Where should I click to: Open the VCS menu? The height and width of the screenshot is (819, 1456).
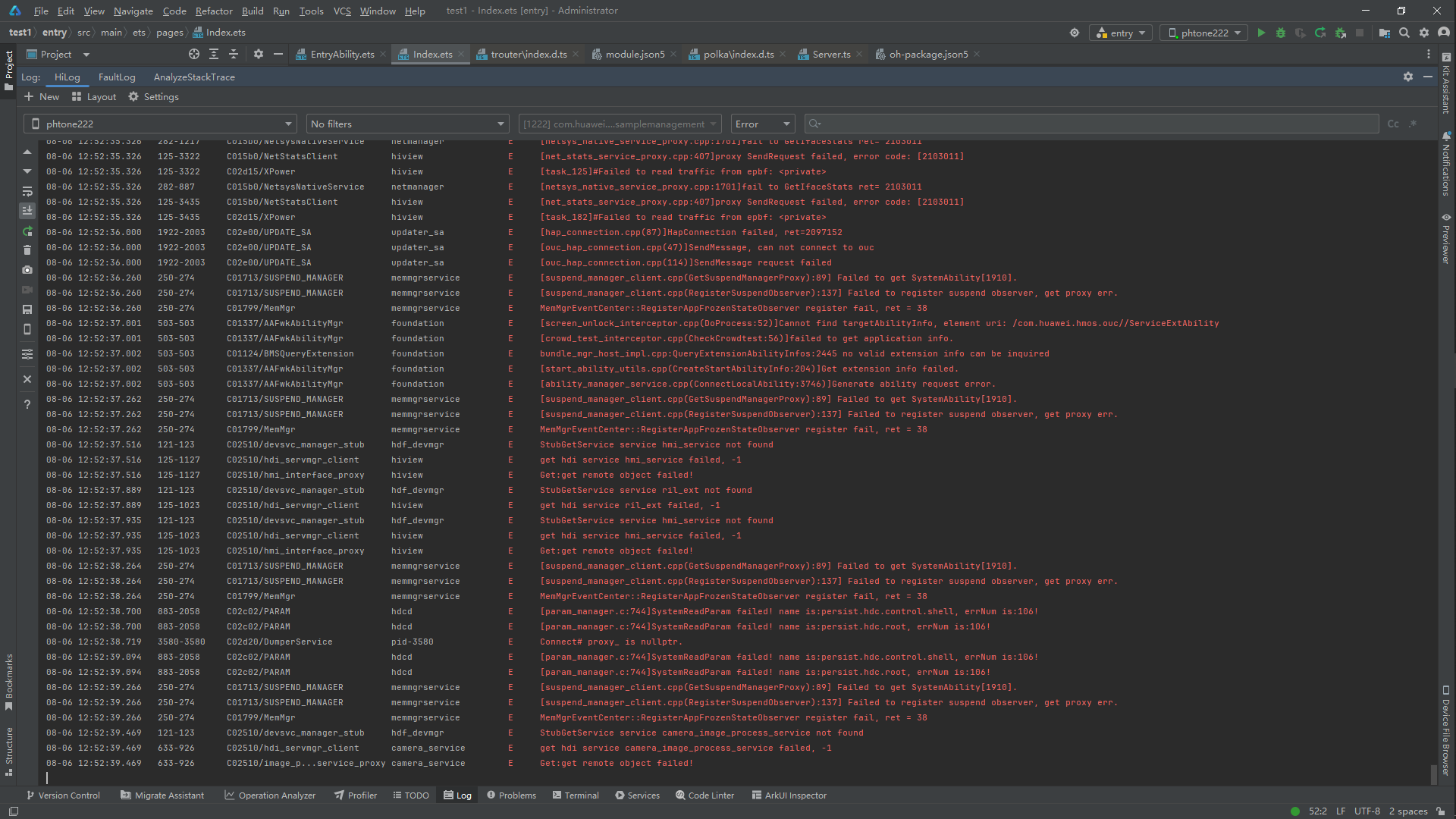point(342,11)
